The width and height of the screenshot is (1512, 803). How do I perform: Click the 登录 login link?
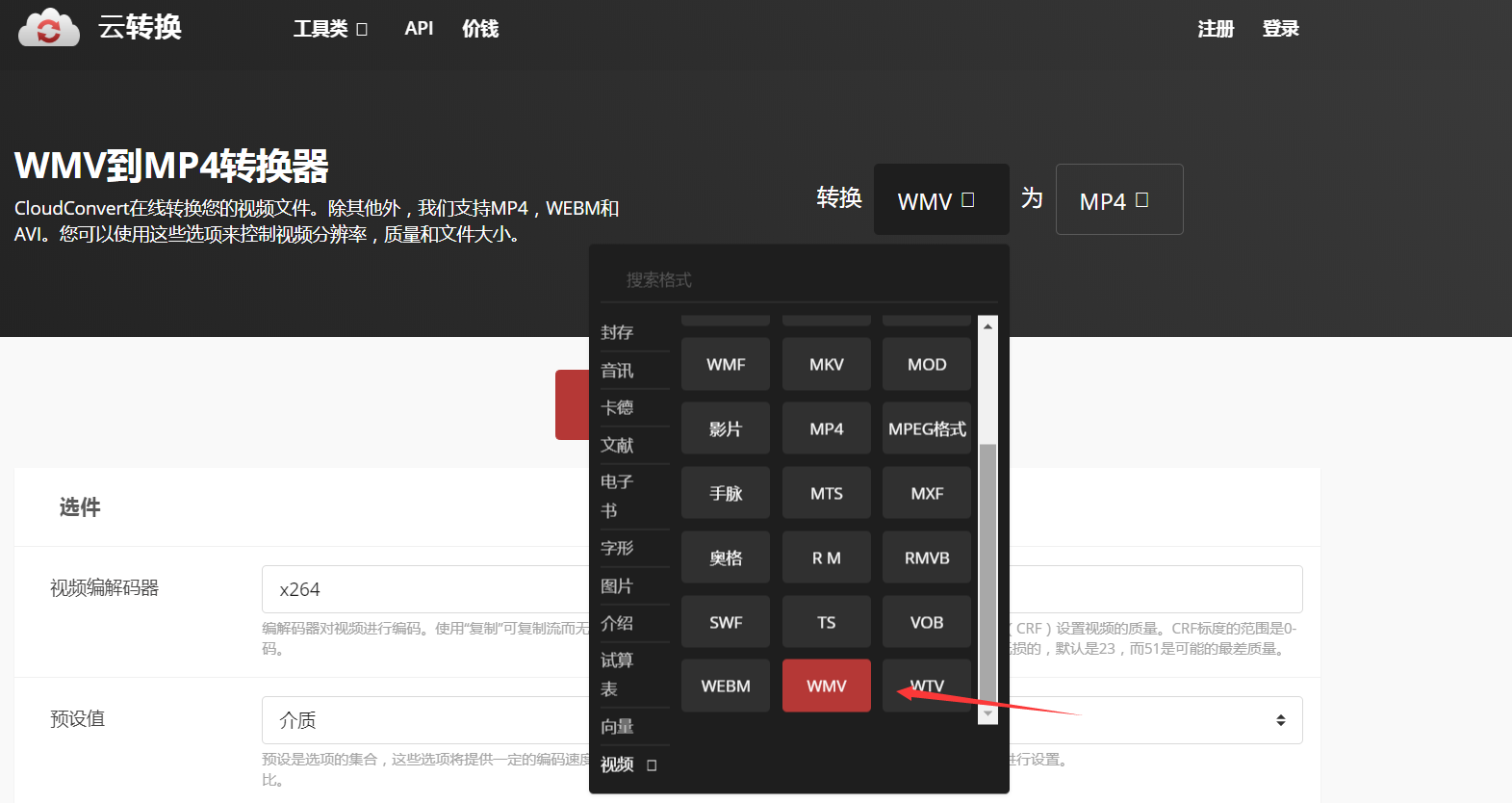click(1281, 29)
